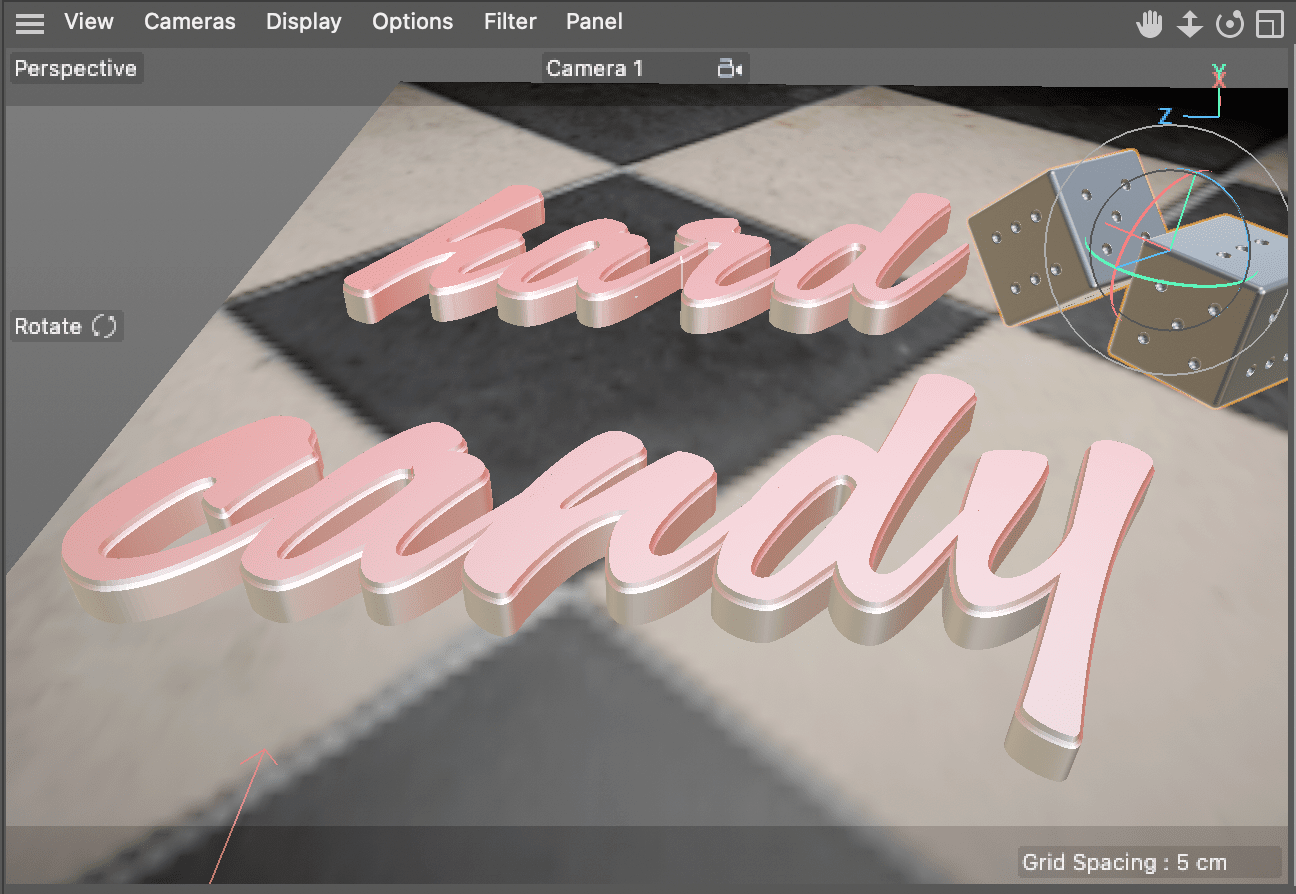Click the Perspective label button
Image resolution: width=1296 pixels, height=894 pixels.
(x=75, y=68)
